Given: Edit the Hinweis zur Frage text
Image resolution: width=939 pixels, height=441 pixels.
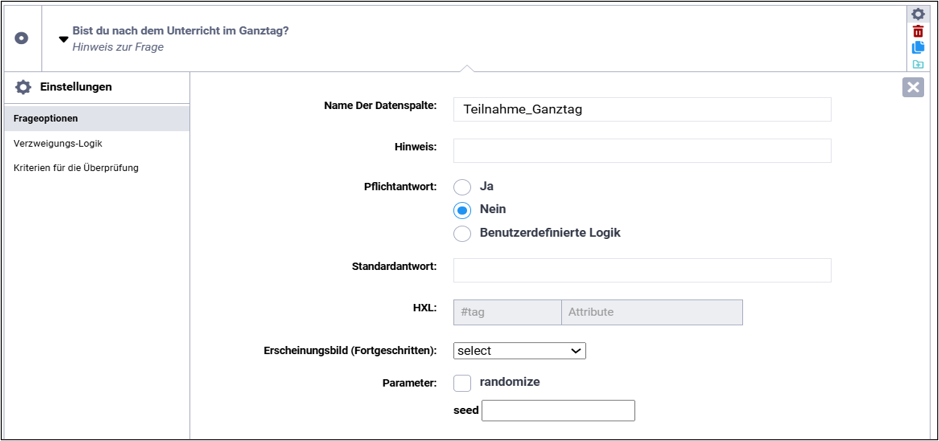Looking at the screenshot, I should tap(118, 47).
